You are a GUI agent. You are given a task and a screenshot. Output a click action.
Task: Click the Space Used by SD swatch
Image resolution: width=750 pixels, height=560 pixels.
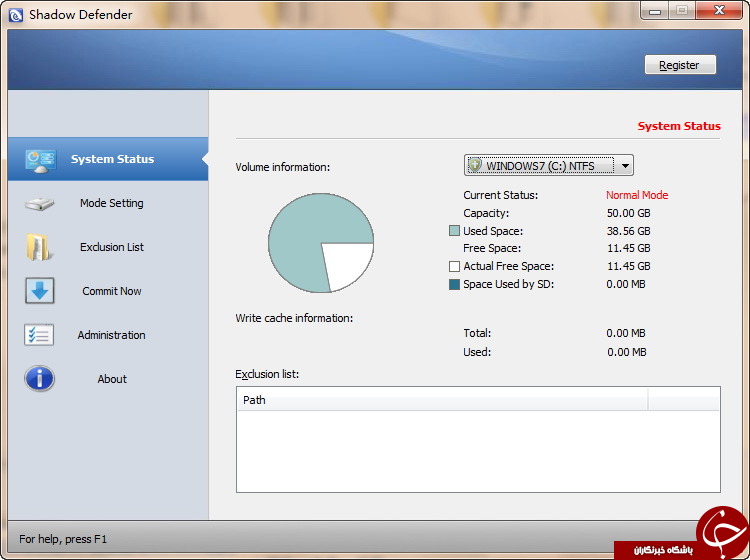click(454, 285)
